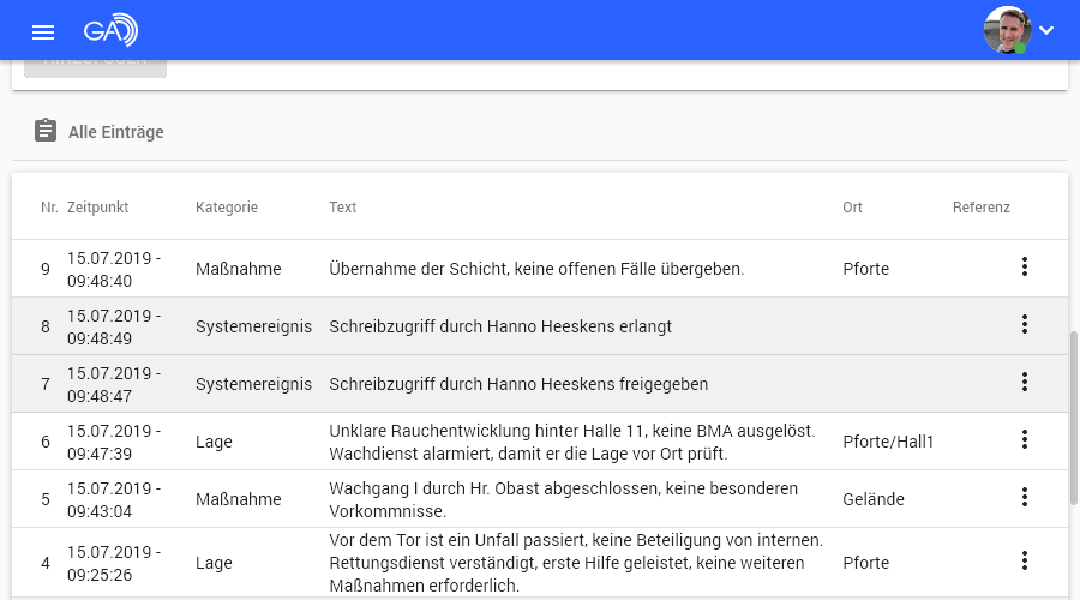Open the options menu for entry 9
The height and width of the screenshot is (600, 1080).
pyautogui.click(x=1024, y=267)
